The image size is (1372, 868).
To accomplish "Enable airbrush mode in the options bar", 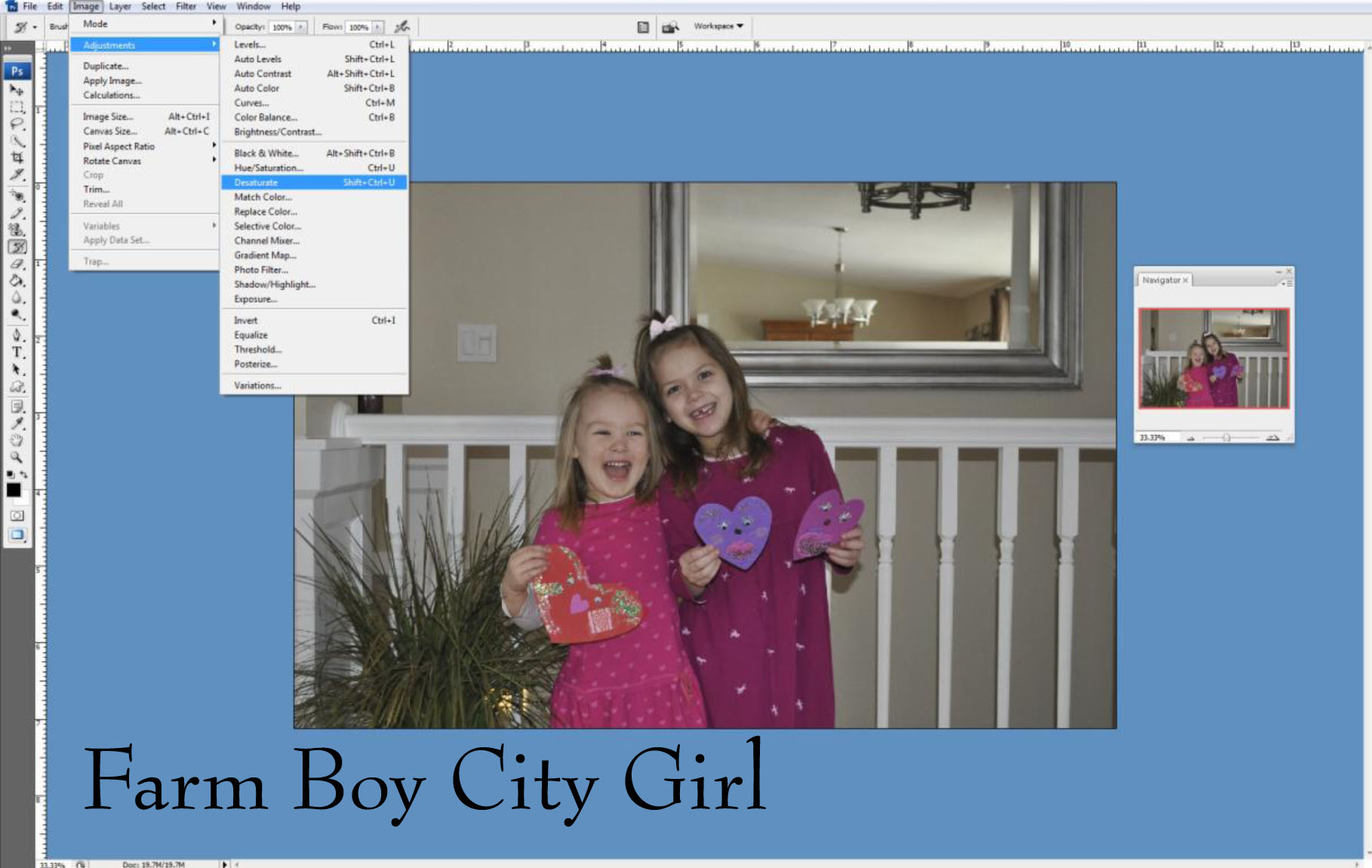I will [400, 26].
